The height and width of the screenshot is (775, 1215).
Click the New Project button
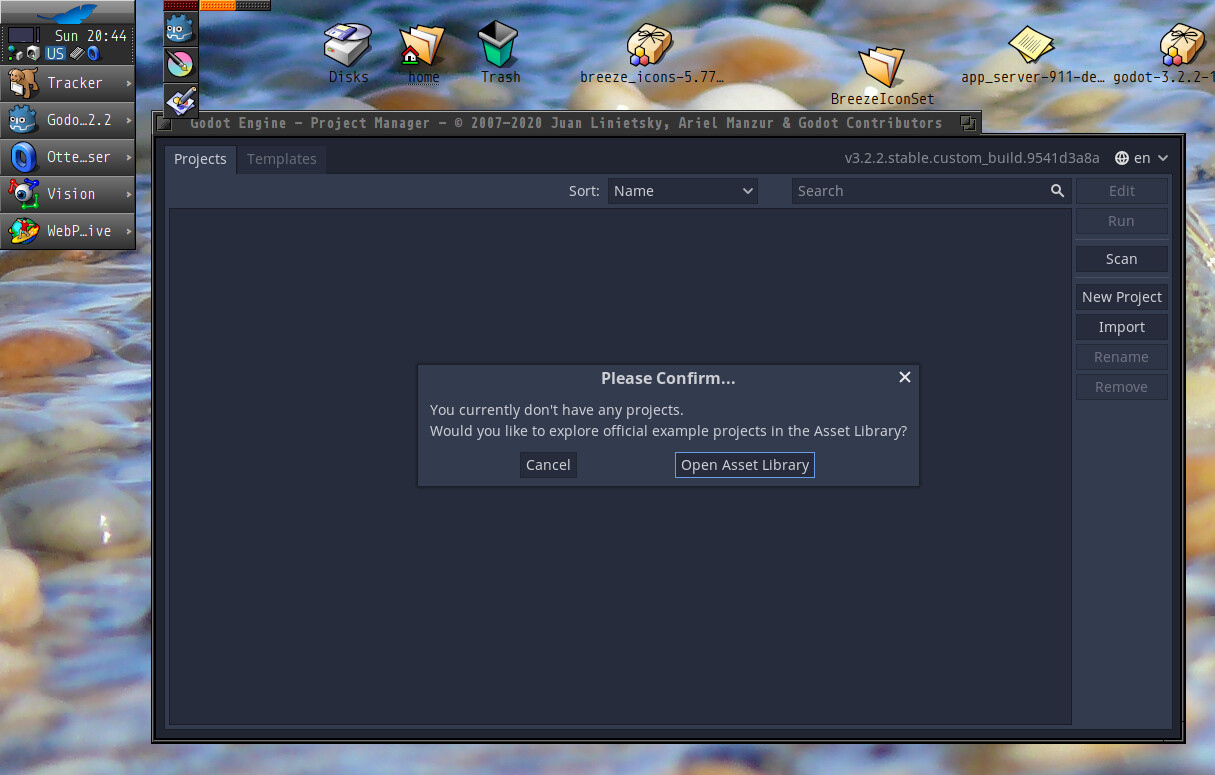pos(1122,297)
